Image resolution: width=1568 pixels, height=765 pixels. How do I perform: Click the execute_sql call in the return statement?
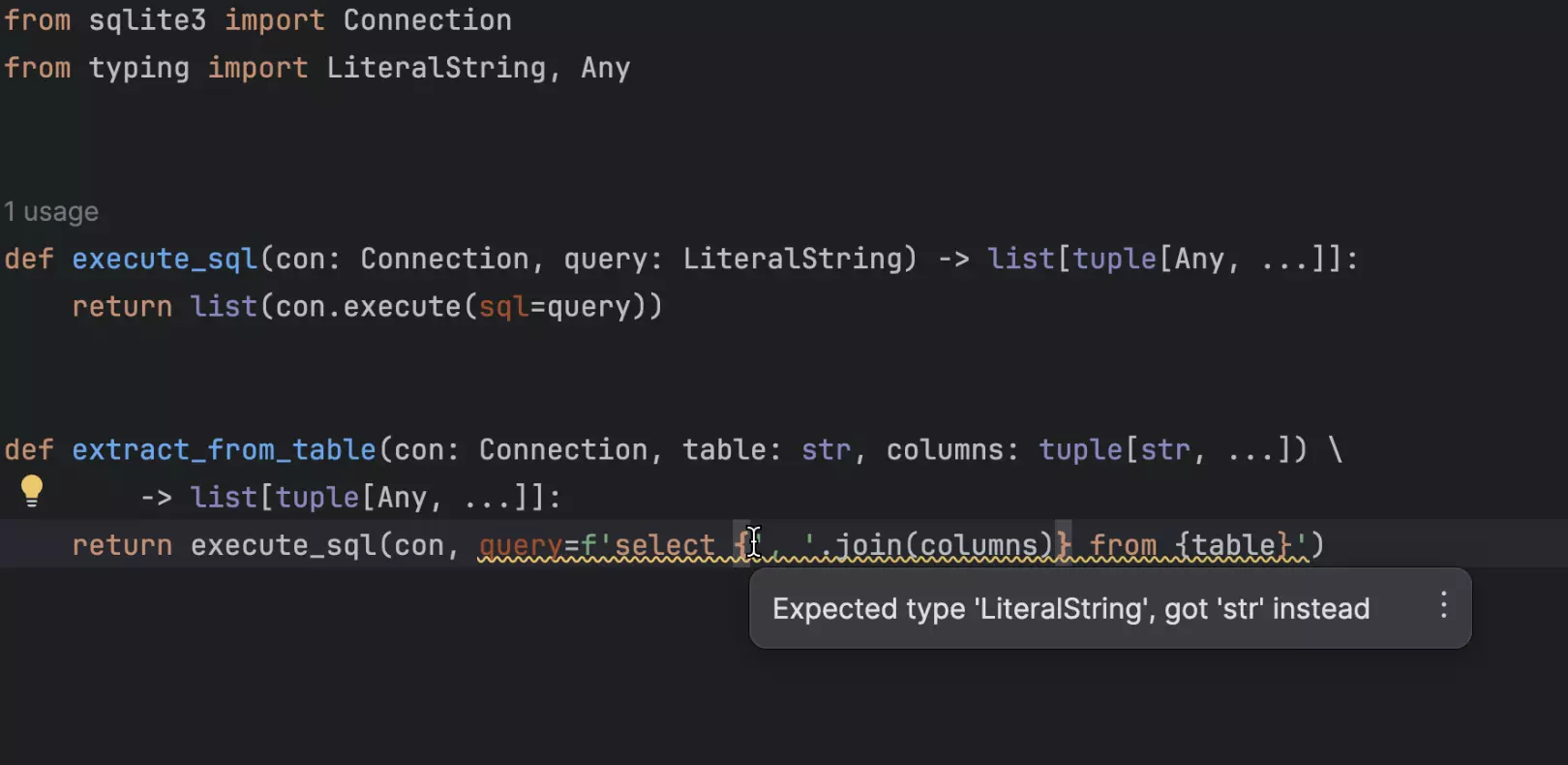[x=283, y=545]
